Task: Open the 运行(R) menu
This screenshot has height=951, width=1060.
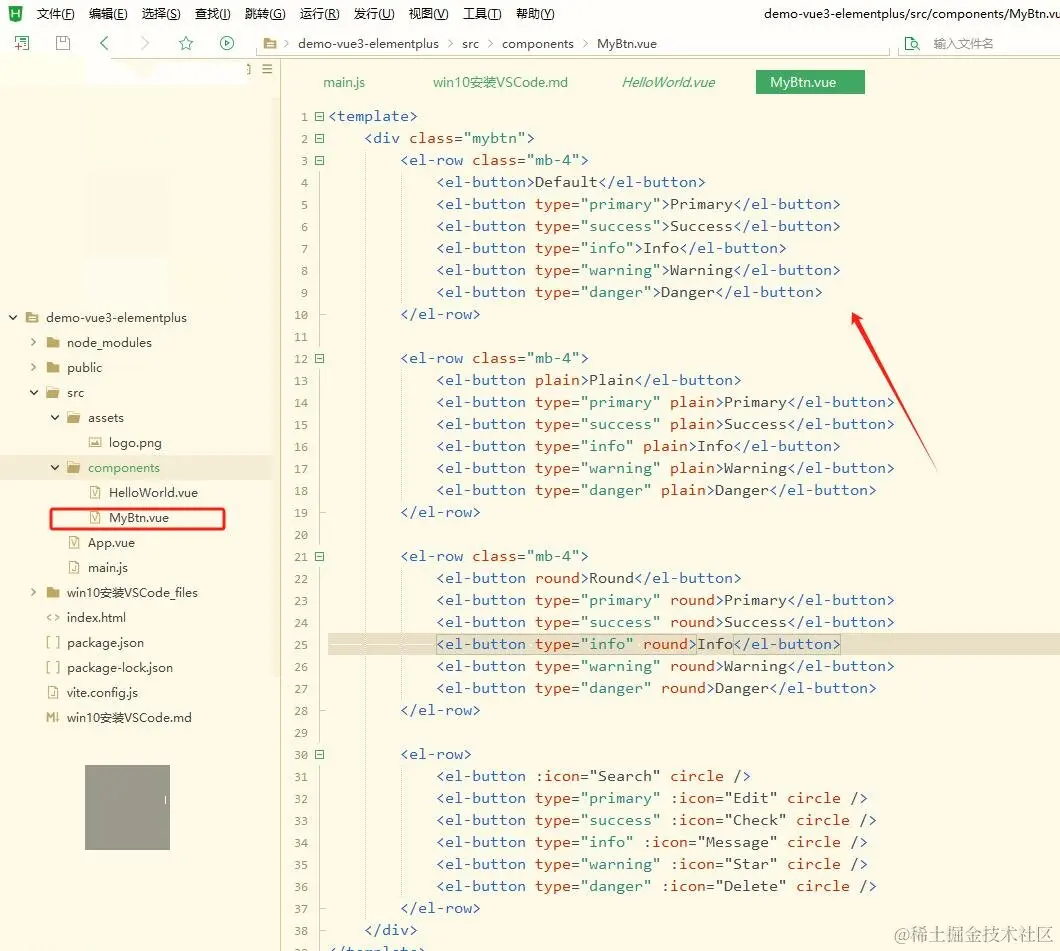Action: click(320, 14)
